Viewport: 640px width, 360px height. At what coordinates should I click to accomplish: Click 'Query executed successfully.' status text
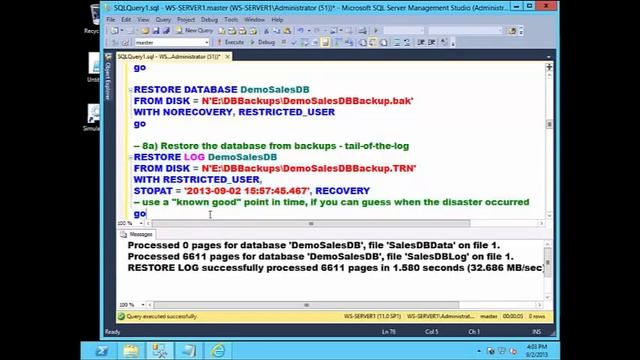[162, 316]
